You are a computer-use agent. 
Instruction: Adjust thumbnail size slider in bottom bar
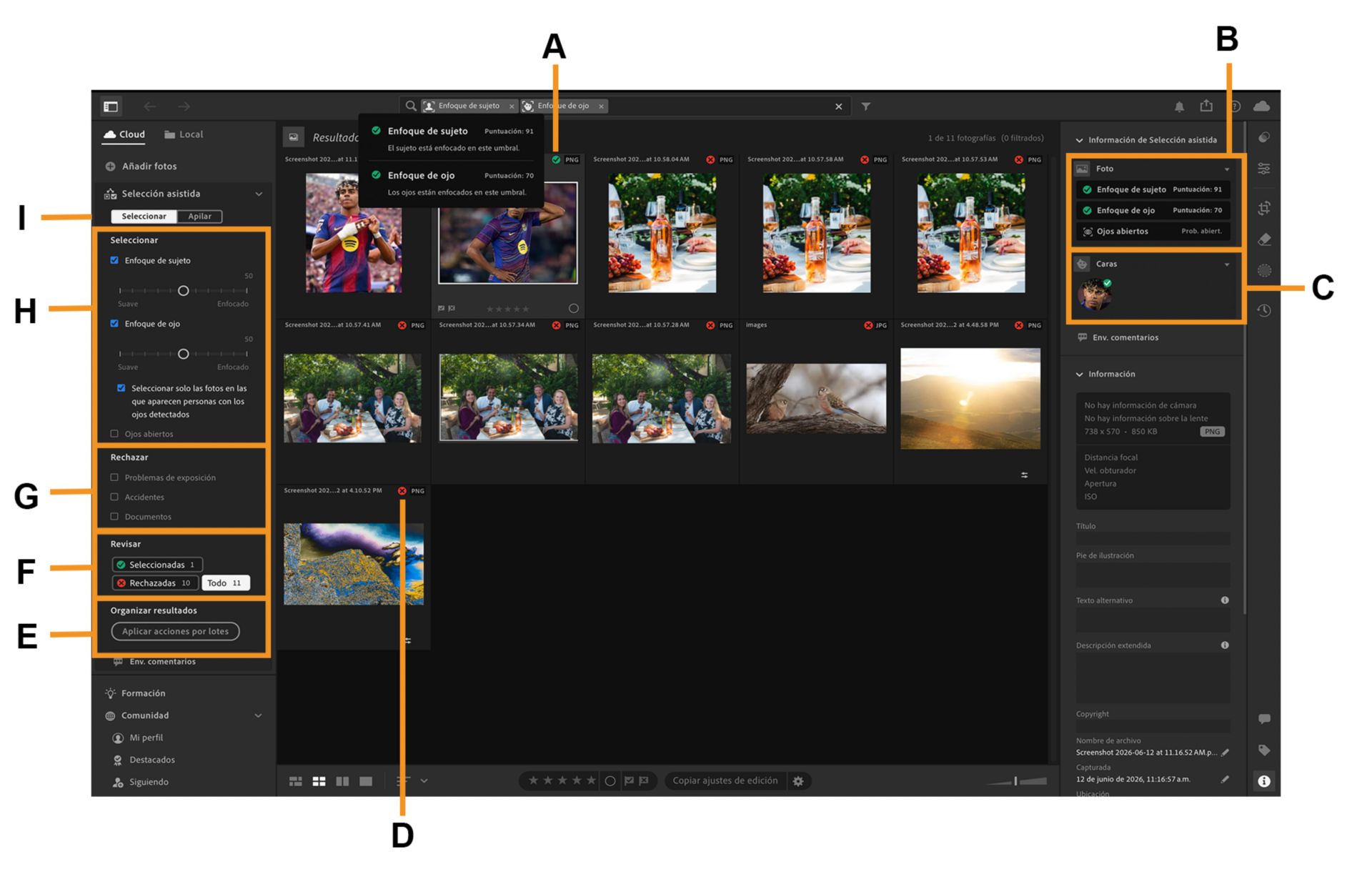(1016, 781)
